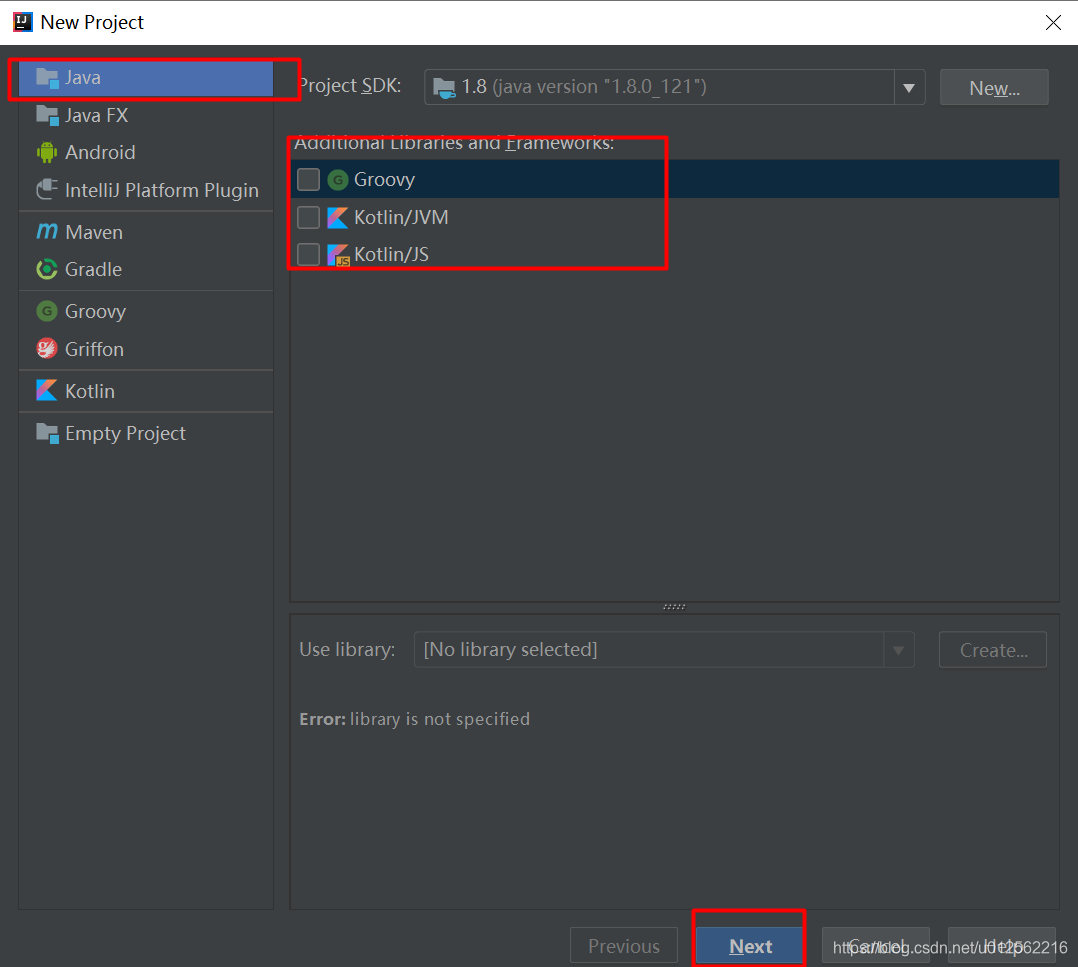Image resolution: width=1078 pixels, height=967 pixels.
Task: Click the Create... library button
Action: [x=993, y=649]
